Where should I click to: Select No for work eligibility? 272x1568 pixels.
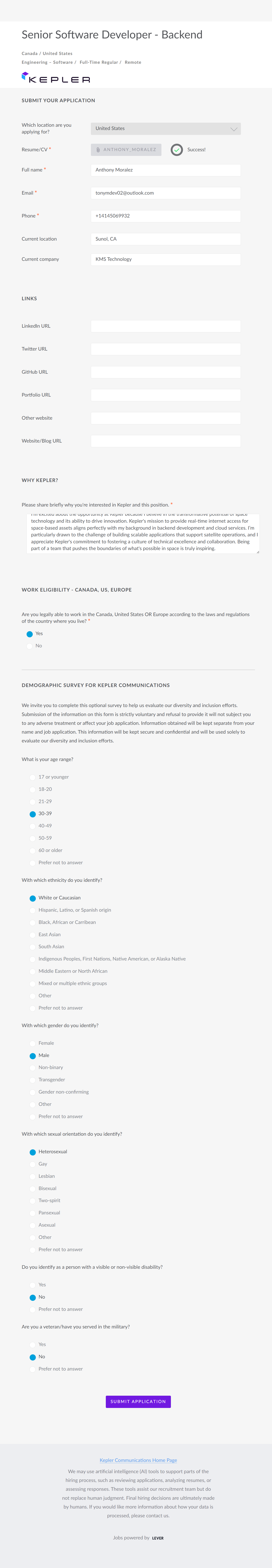(x=30, y=646)
